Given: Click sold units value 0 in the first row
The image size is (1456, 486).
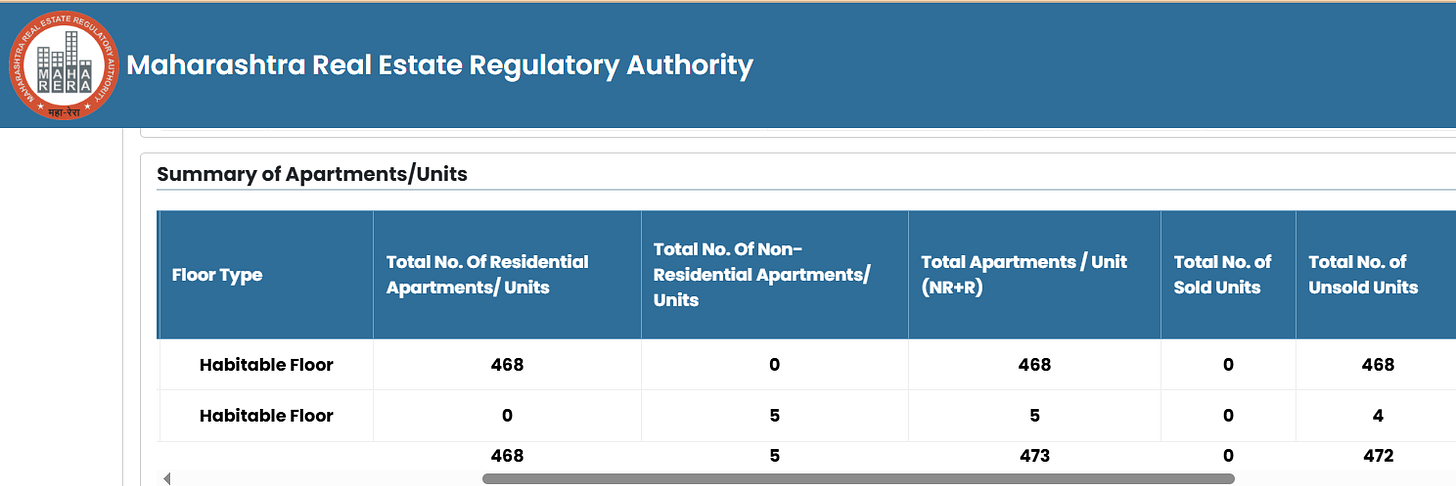Looking at the screenshot, I should click(1228, 365).
